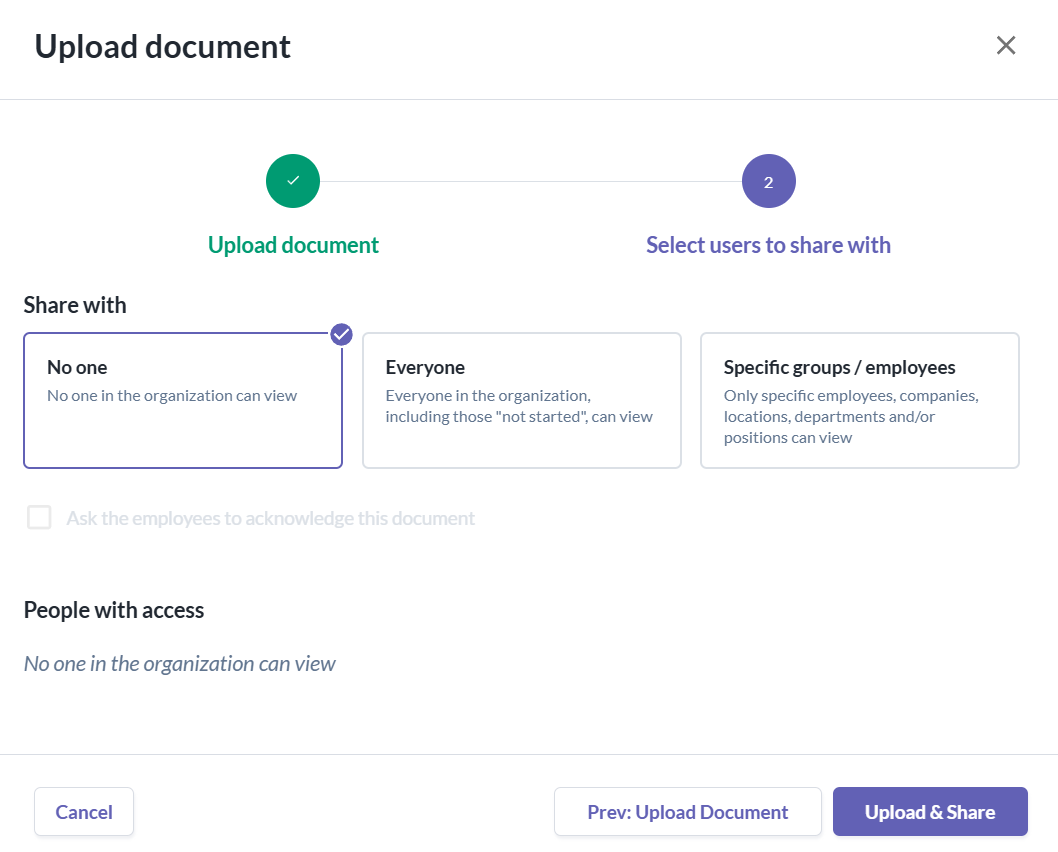Click the Upload & Share button
Viewport: 1058px width, 852px height.
pyautogui.click(x=930, y=812)
